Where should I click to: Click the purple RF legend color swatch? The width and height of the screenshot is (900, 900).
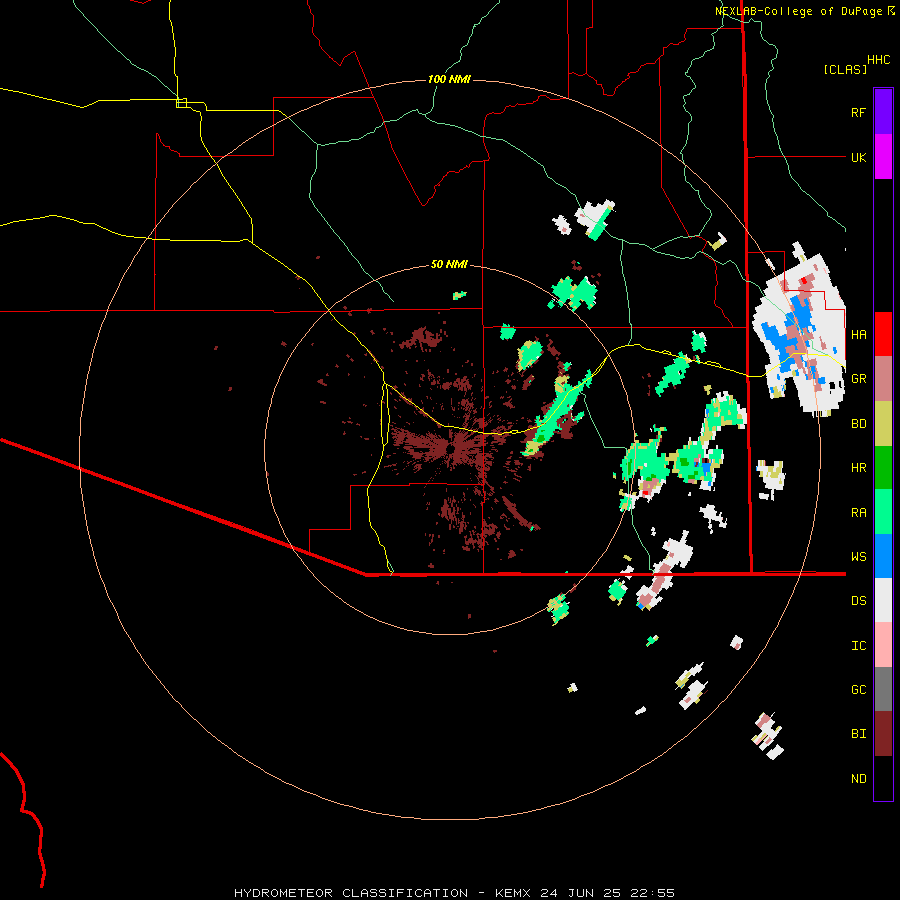[x=883, y=112]
